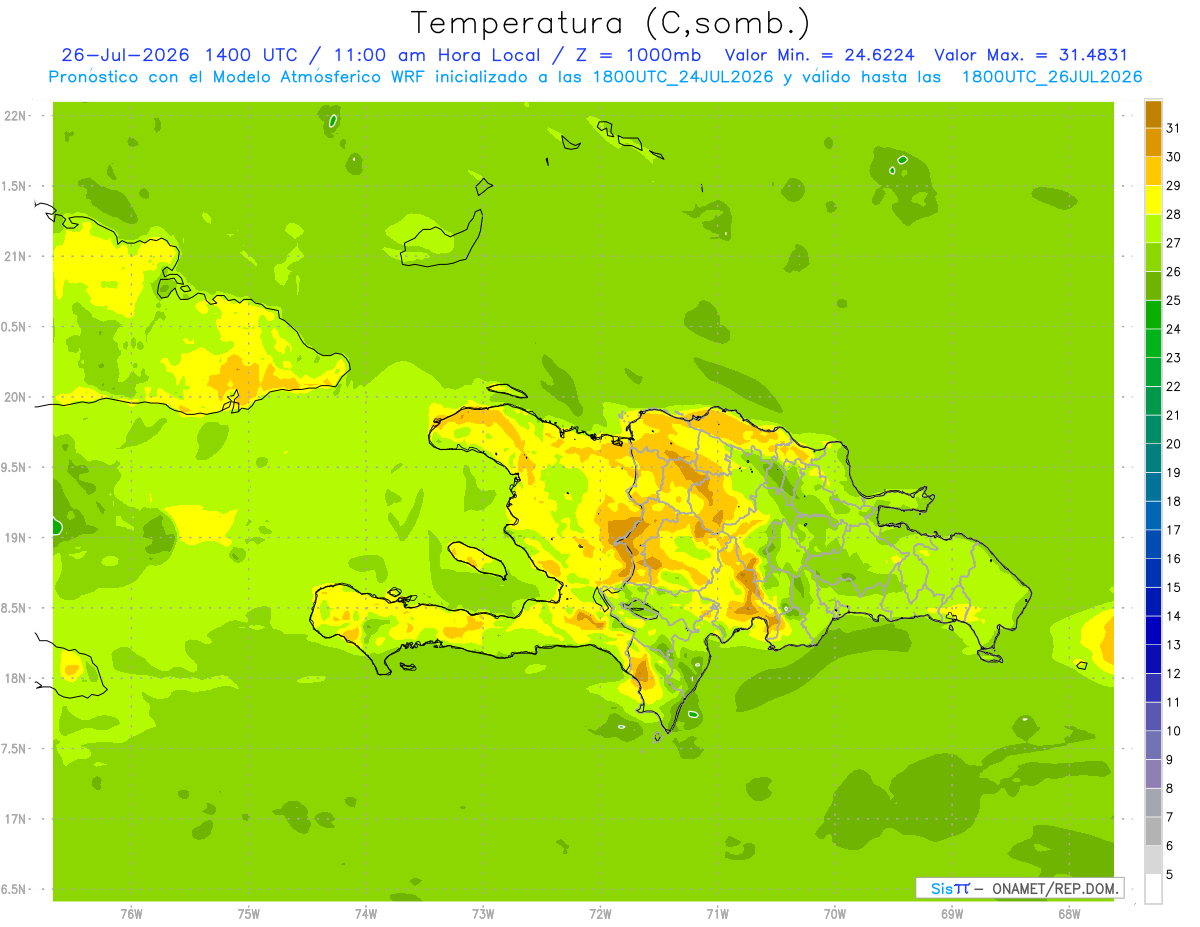Pick the gray color bar segment between 6 and 7
Viewport: 1200px width, 927px height.
1153,832
